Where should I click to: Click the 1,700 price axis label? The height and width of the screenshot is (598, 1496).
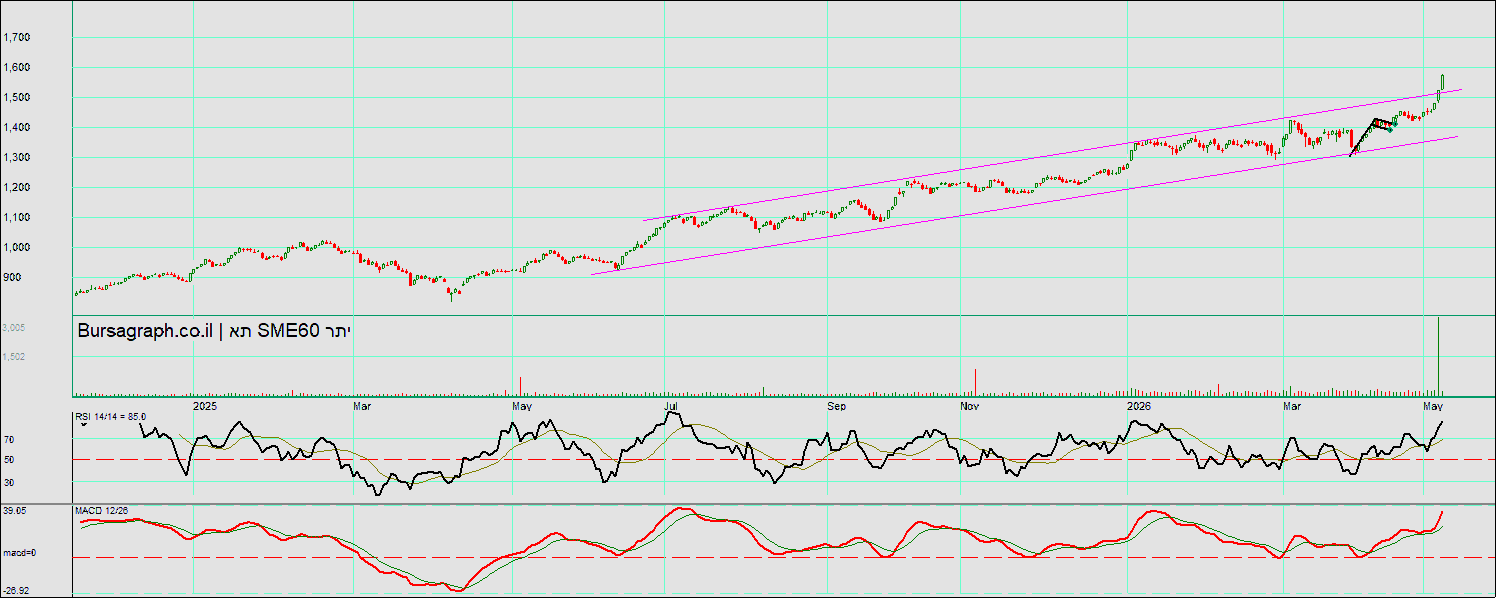pos(17,37)
